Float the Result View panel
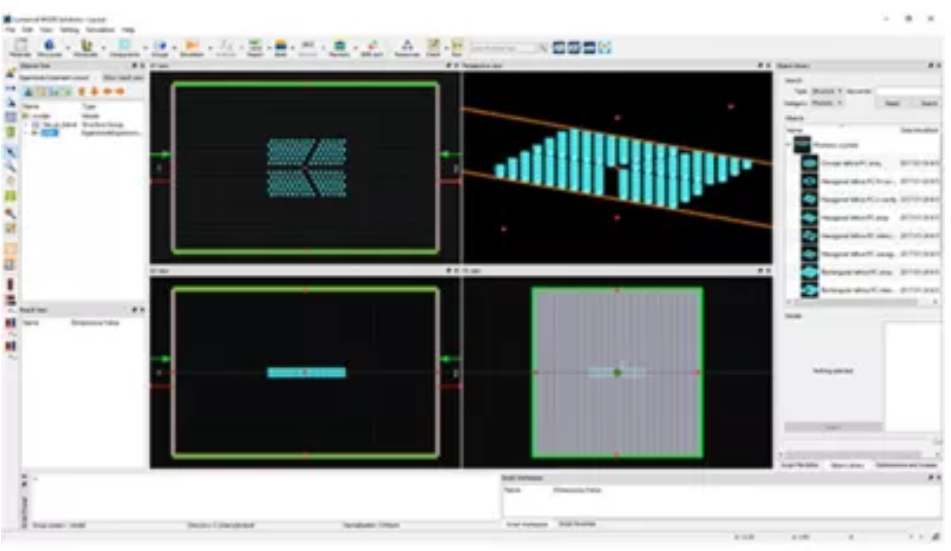This screenshot has width=951, height=551. point(135,310)
